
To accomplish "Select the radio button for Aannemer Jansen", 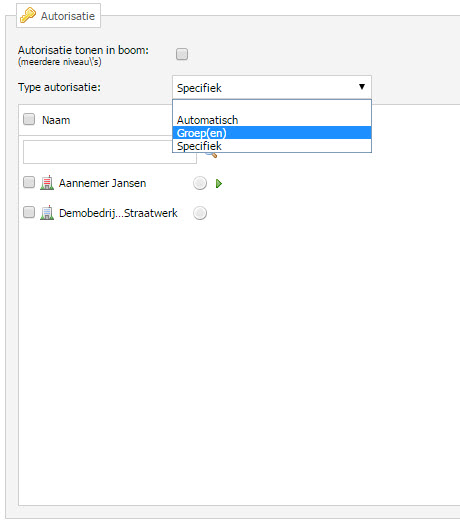I will coord(200,183).
